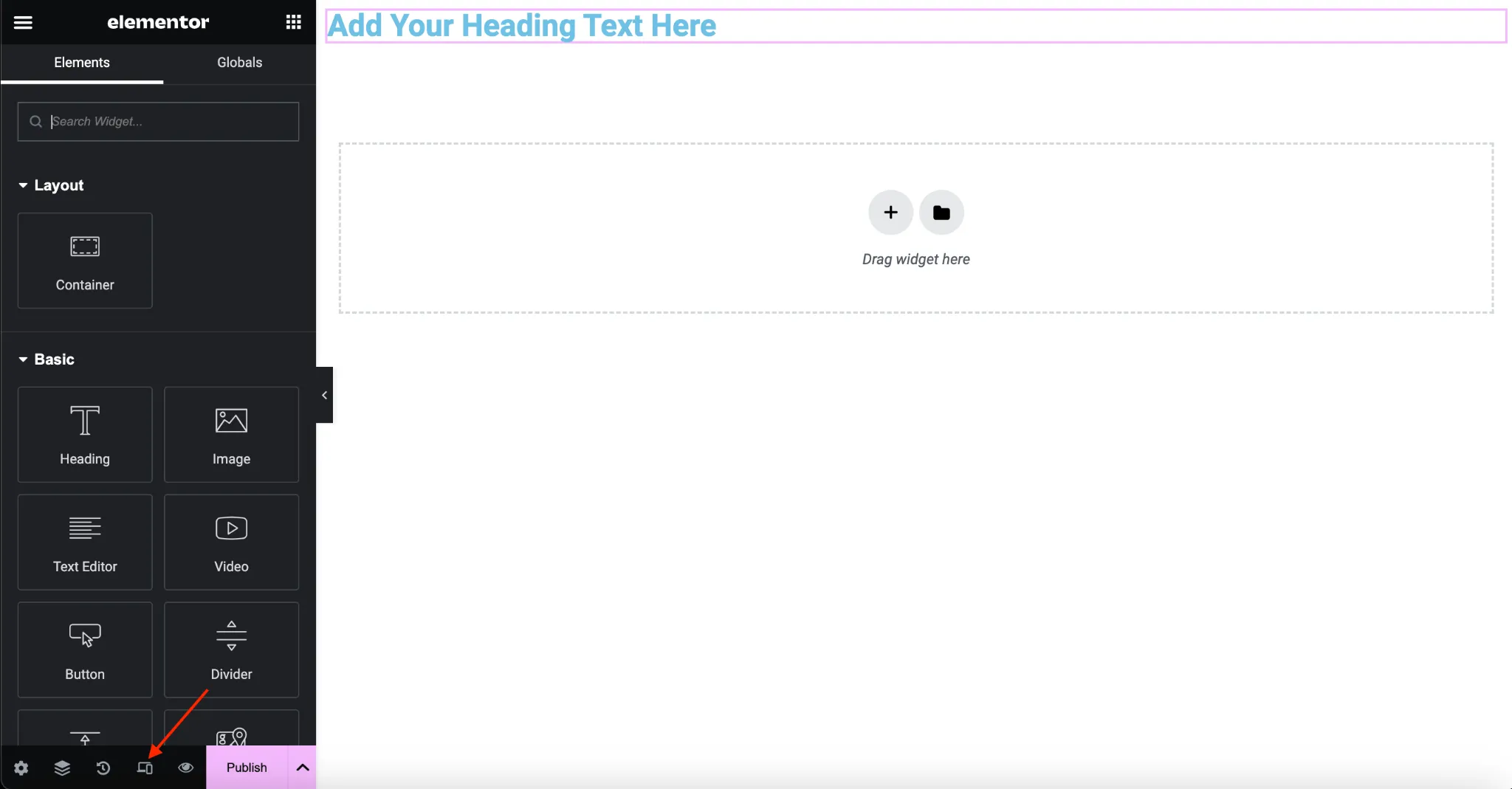Open the widgets grid icon
Viewport: 1512px width, 789px height.
click(x=293, y=22)
